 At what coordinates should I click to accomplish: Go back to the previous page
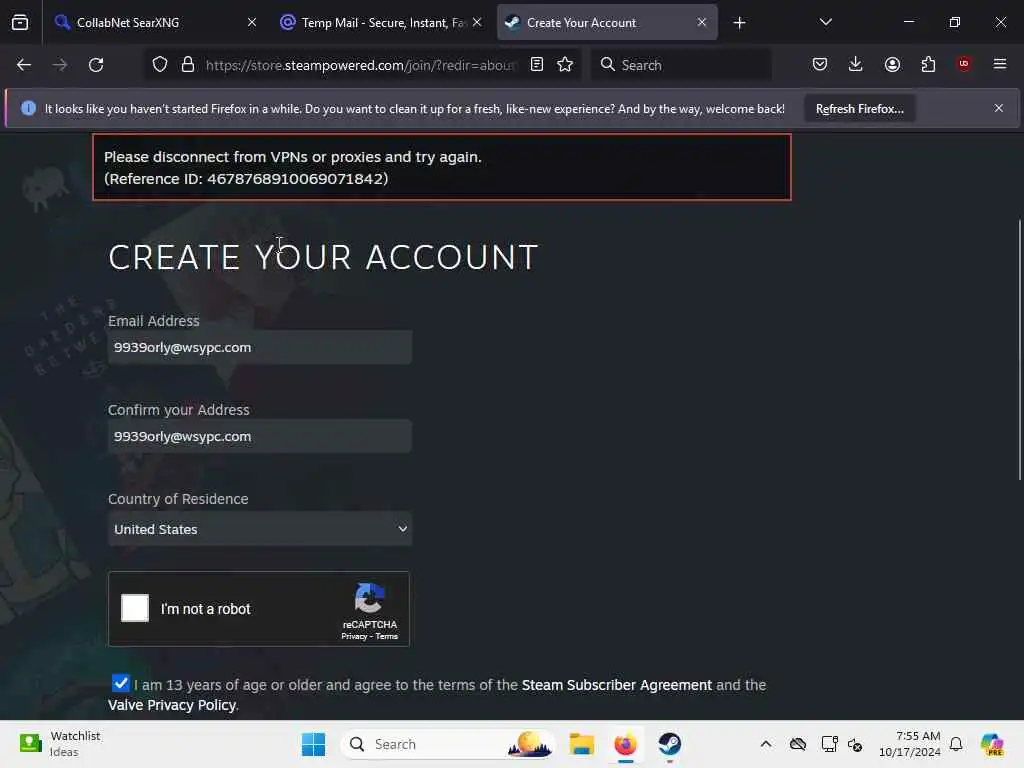coord(24,65)
